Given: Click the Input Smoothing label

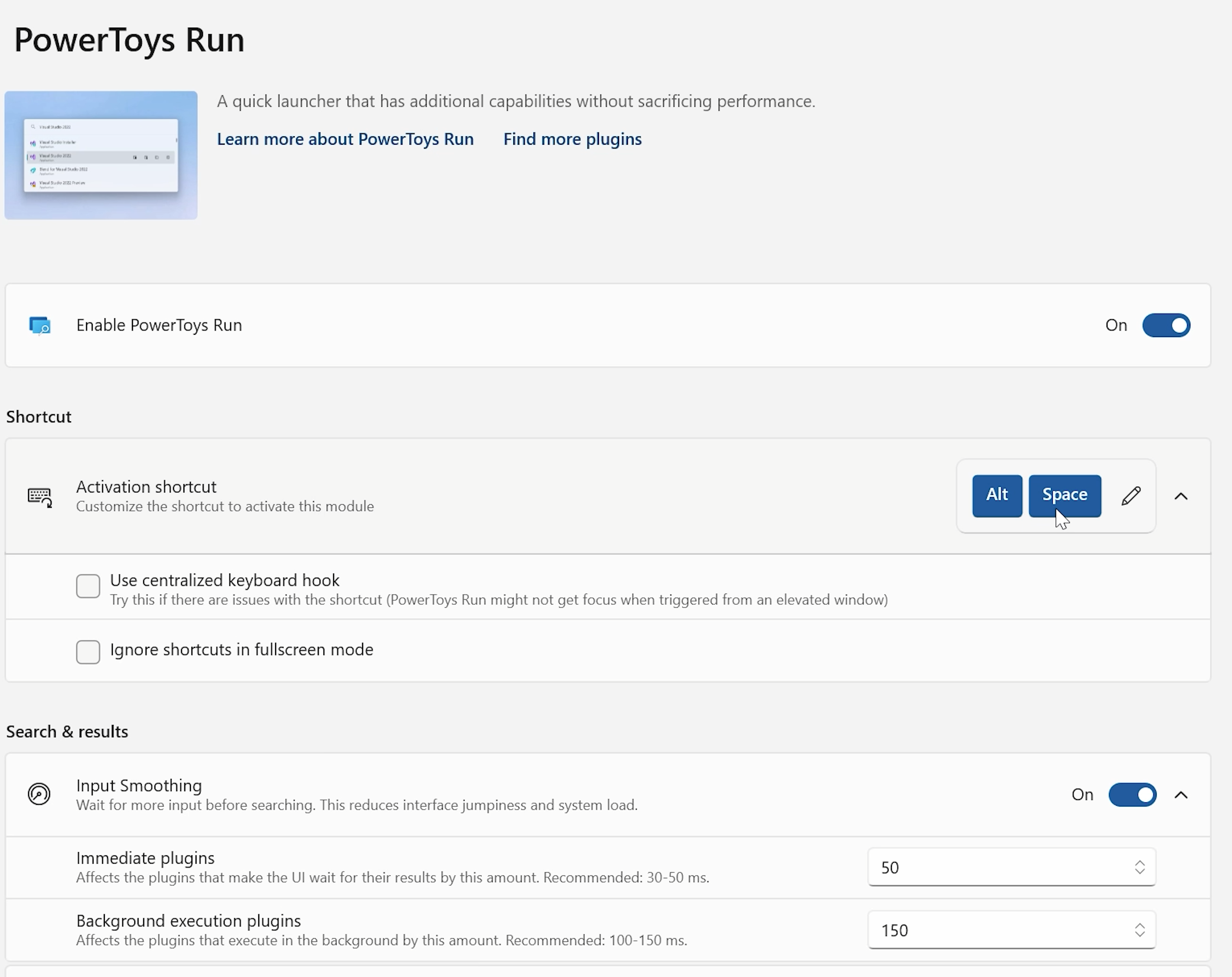Looking at the screenshot, I should [139, 786].
